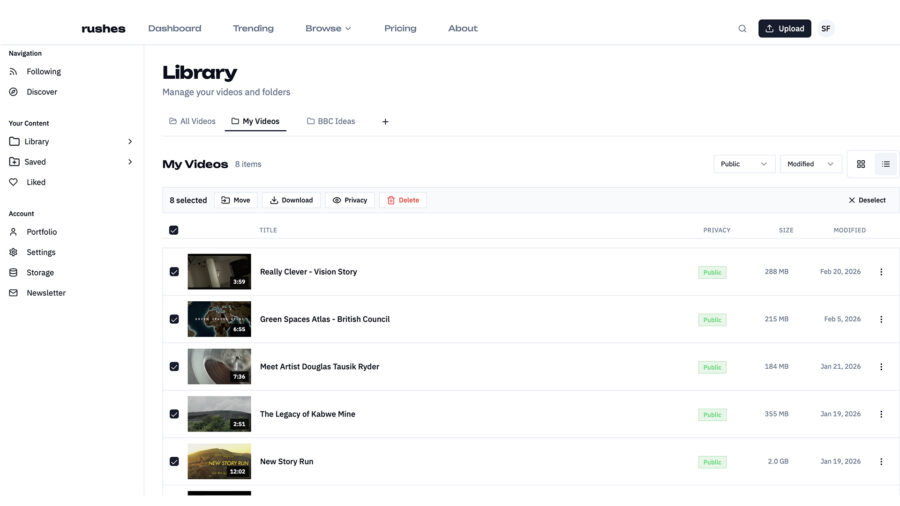This screenshot has height=506, width=900.
Task: Switch to All Videos tab
Action: (192, 121)
